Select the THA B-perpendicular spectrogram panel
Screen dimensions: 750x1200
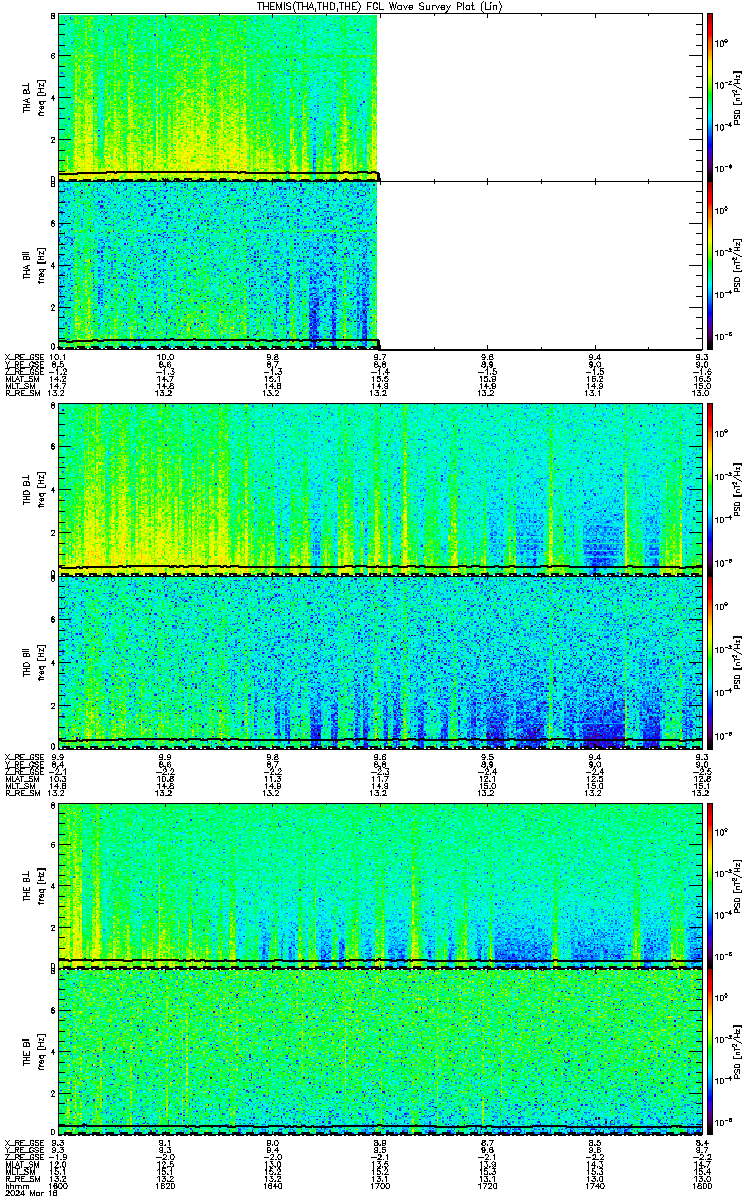pos(380,97)
